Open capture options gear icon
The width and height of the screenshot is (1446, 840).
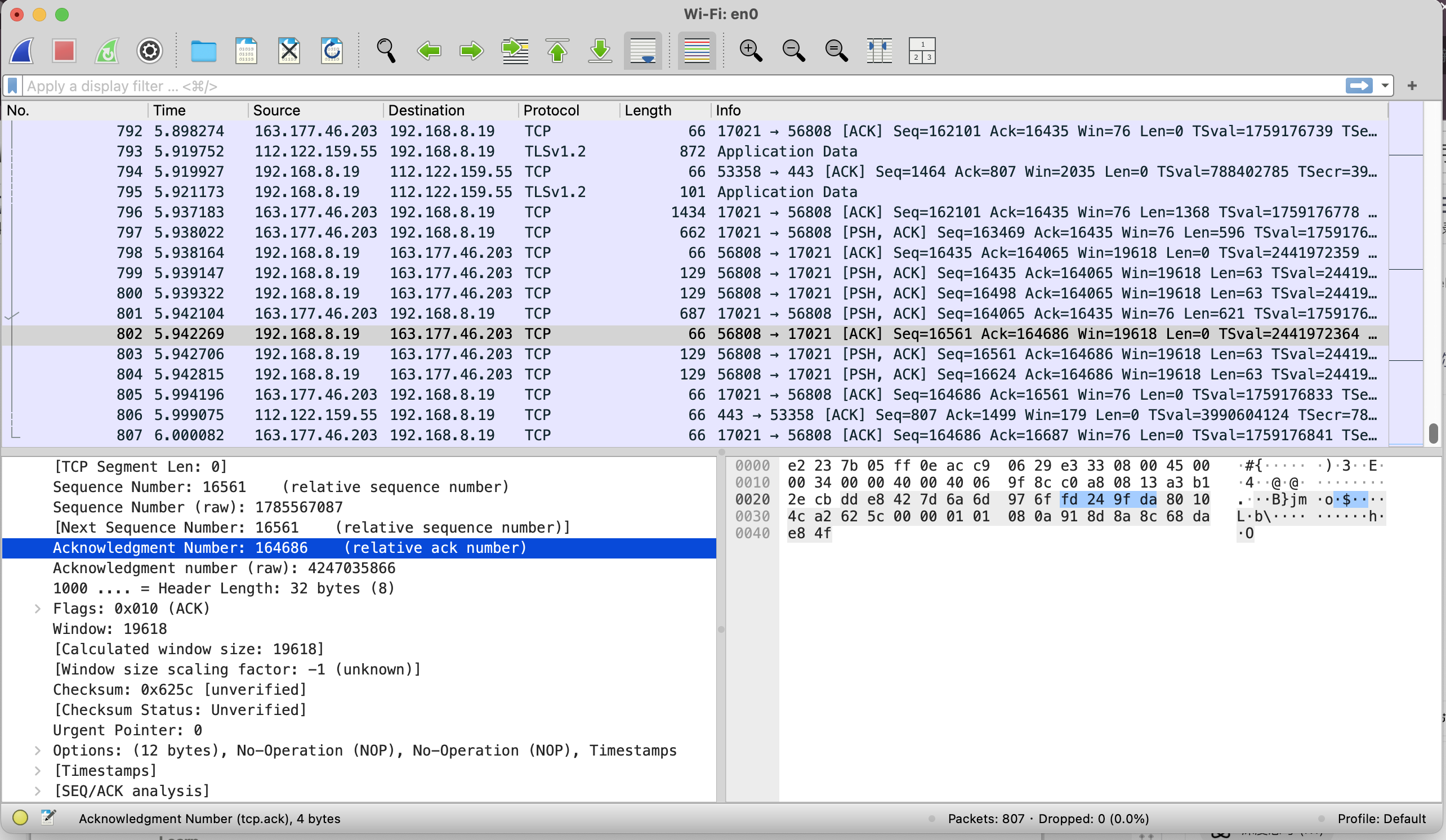click(149, 51)
